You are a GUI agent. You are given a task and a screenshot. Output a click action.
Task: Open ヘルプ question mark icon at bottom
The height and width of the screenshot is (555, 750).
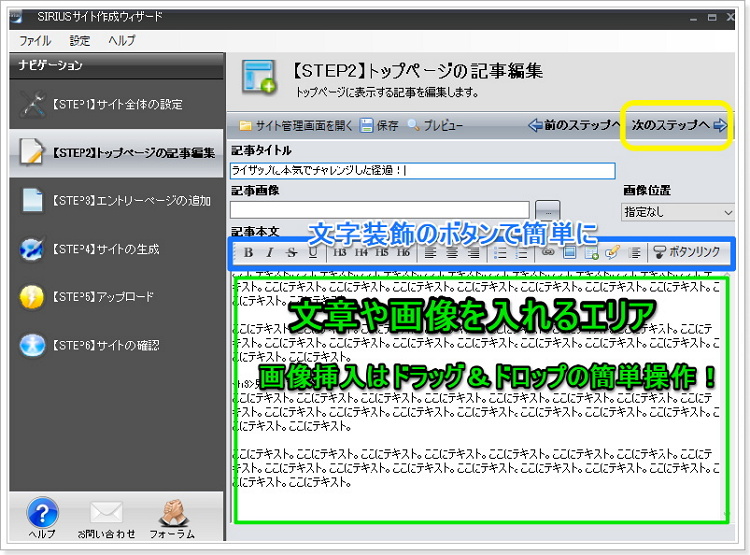click(42, 518)
